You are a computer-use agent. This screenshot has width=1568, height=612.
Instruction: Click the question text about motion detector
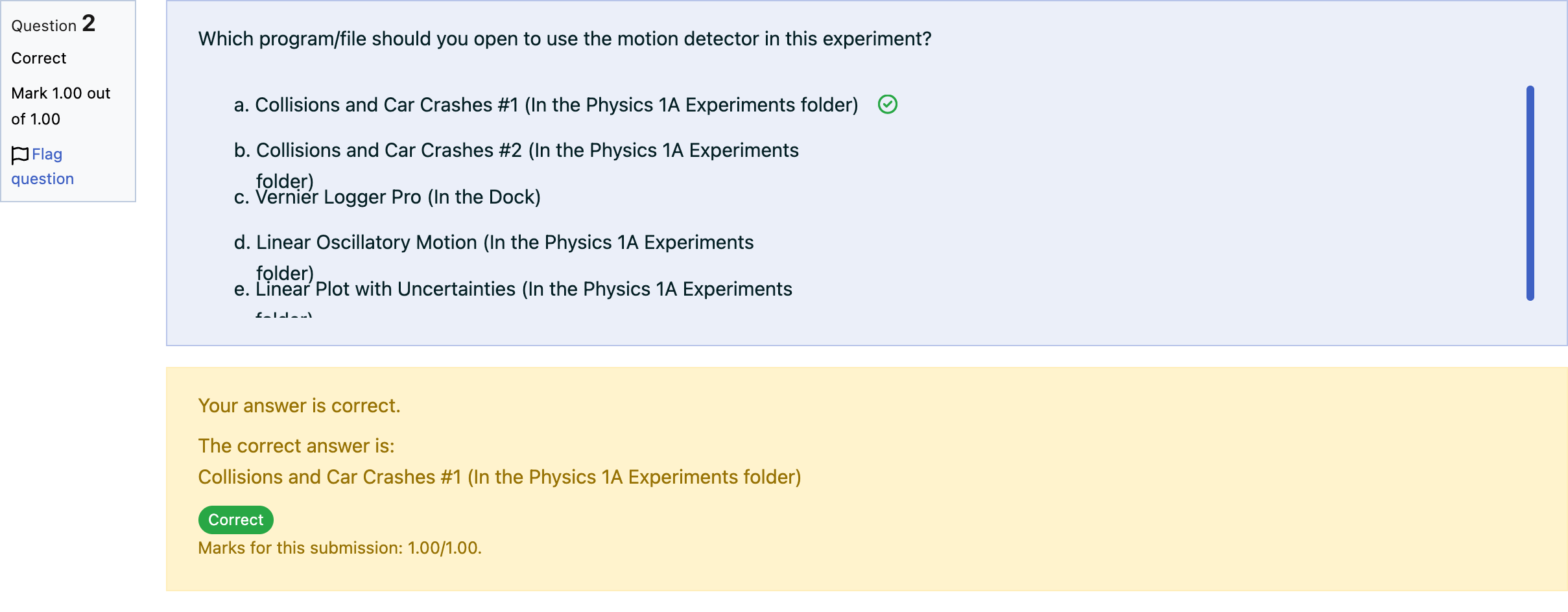click(x=565, y=39)
